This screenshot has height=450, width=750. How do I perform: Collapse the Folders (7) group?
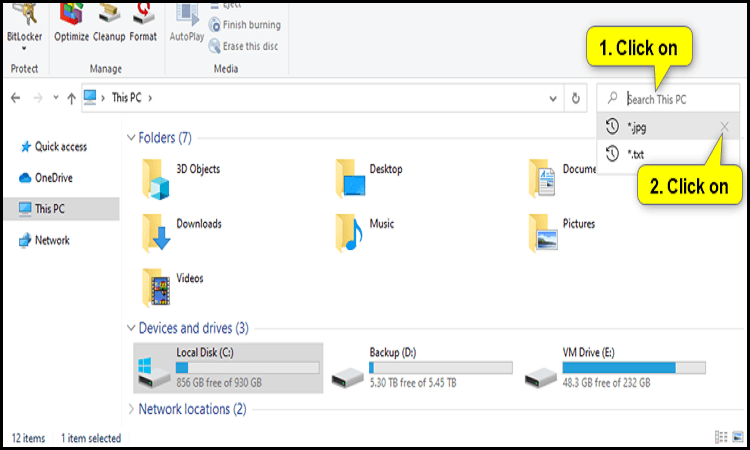(x=132, y=137)
